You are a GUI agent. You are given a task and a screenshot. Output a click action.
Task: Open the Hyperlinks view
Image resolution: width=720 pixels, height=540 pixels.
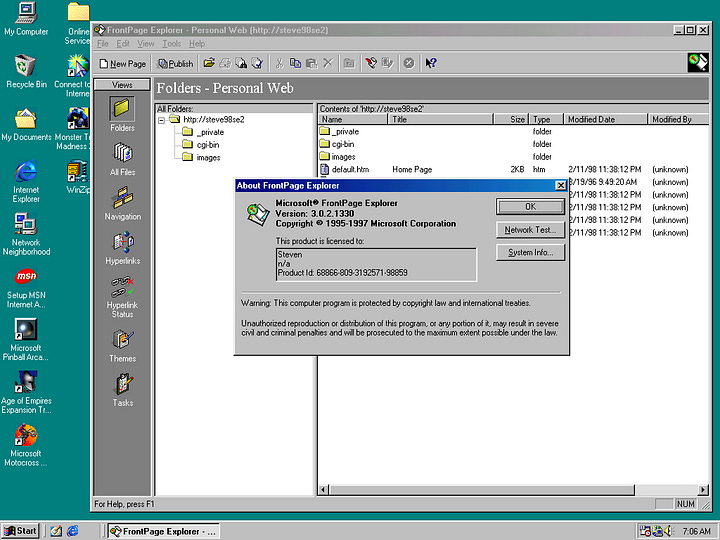pos(122,248)
